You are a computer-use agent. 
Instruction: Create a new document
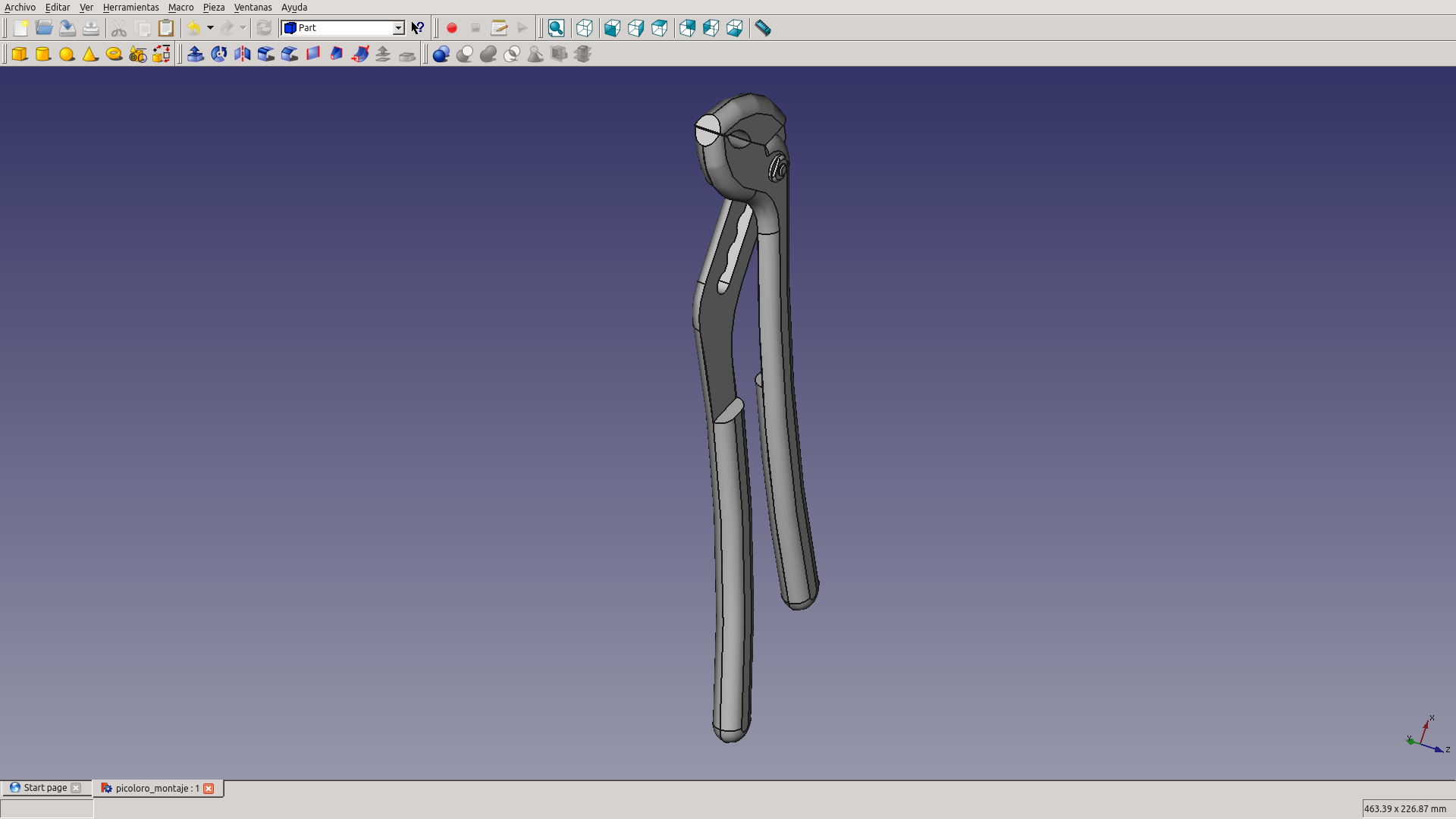pyautogui.click(x=20, y=28)
